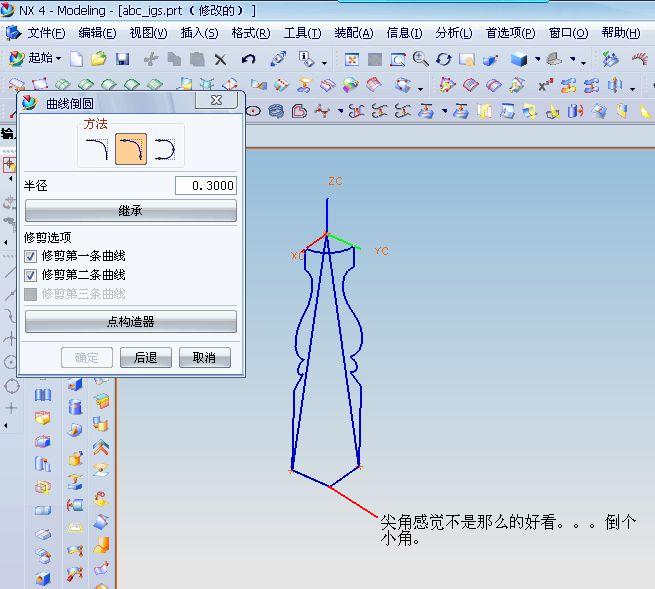This screenshot has width=655, height=589.
Task: Click the Open folder icon
Action: [x=99, y=59]
